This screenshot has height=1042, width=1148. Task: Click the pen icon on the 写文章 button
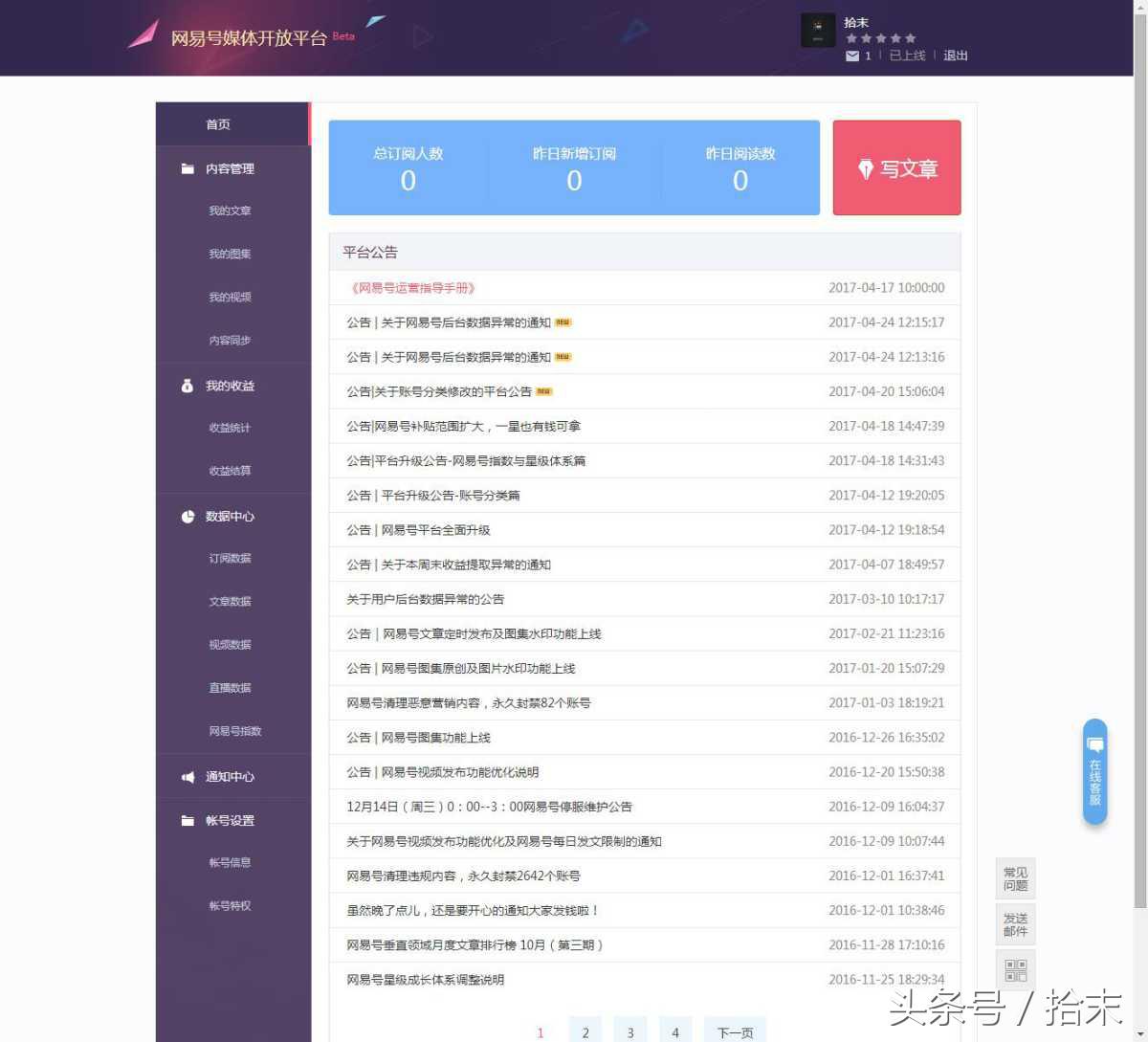pos(867,168)
